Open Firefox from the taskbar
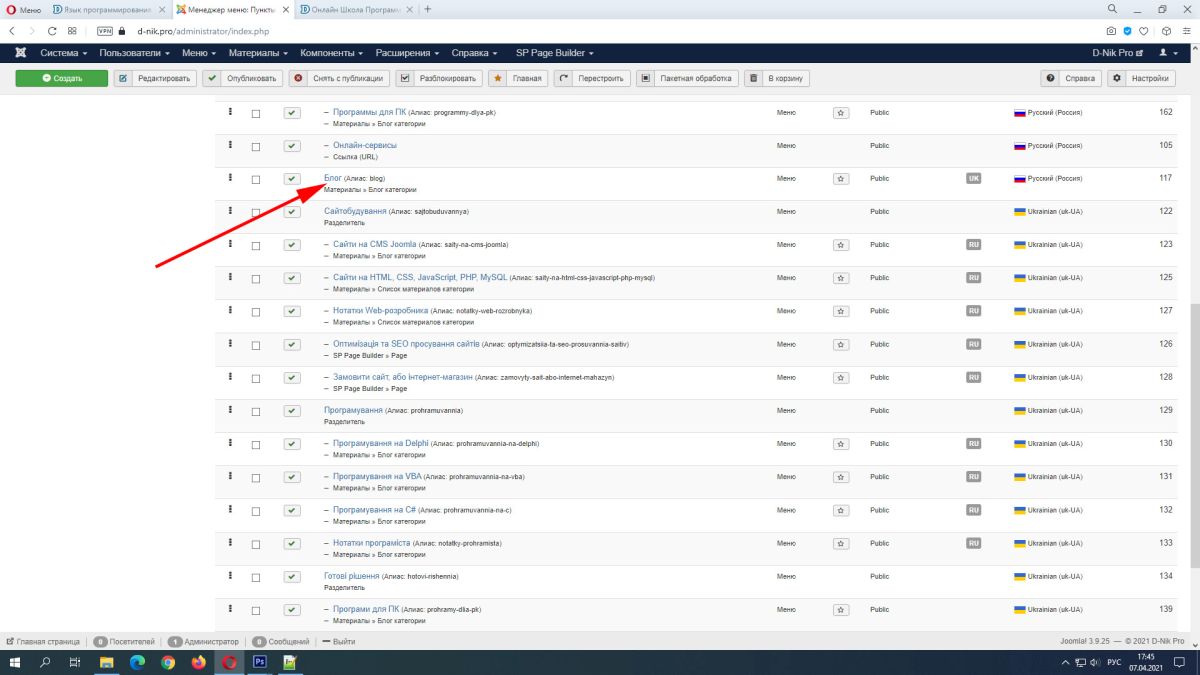 point(198,662)
